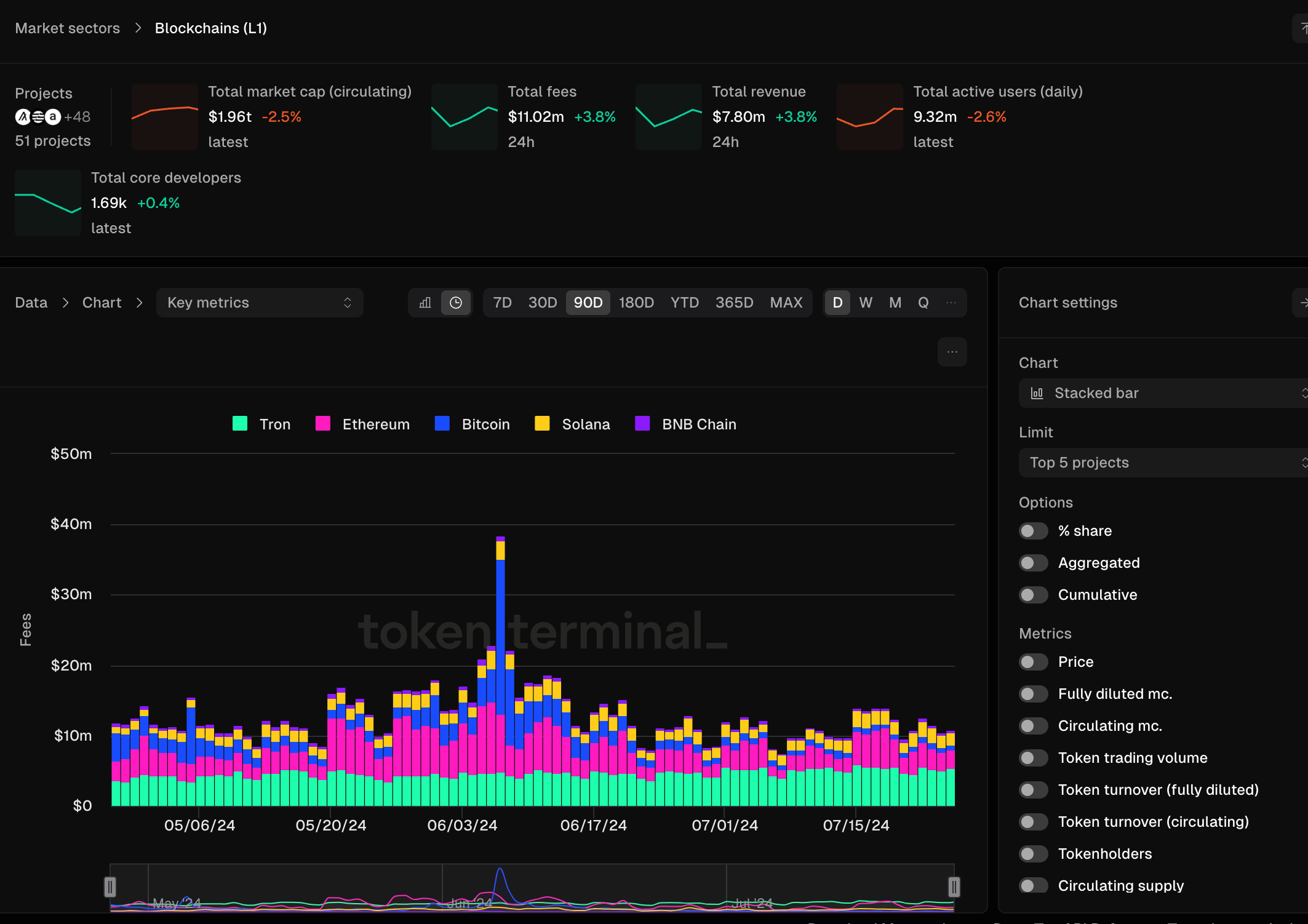Select the 7D time range
Screen dimensions: 1308x924
(503, 303)
